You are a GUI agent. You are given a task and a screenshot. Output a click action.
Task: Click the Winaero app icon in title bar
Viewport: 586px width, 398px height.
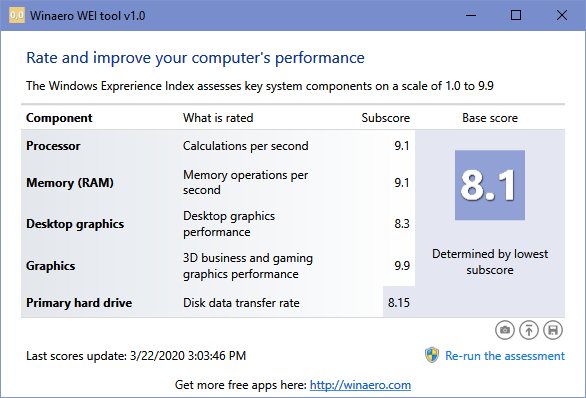pyautogui.click(x=17, y=15)
